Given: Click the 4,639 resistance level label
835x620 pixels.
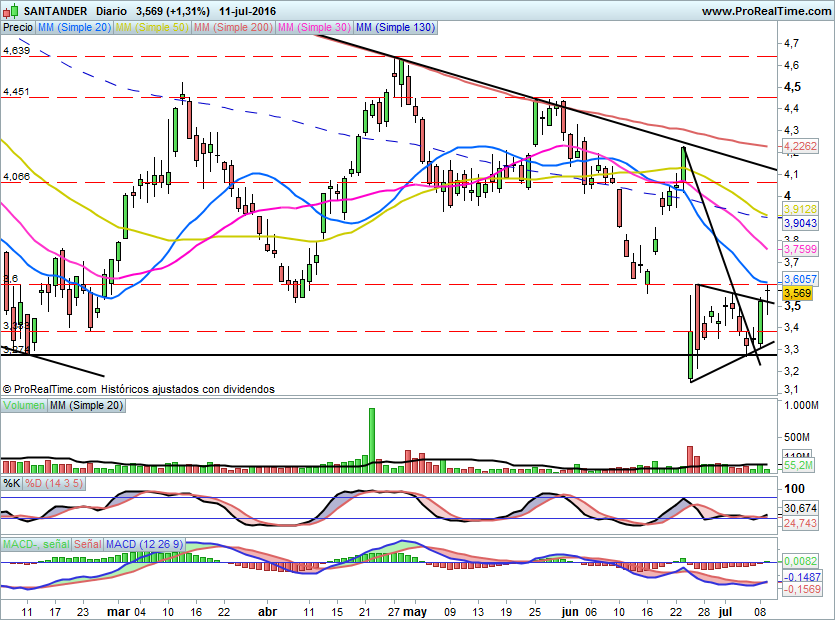Looking at the screenshot, I should pyautogui.click(x=17, y=51).
